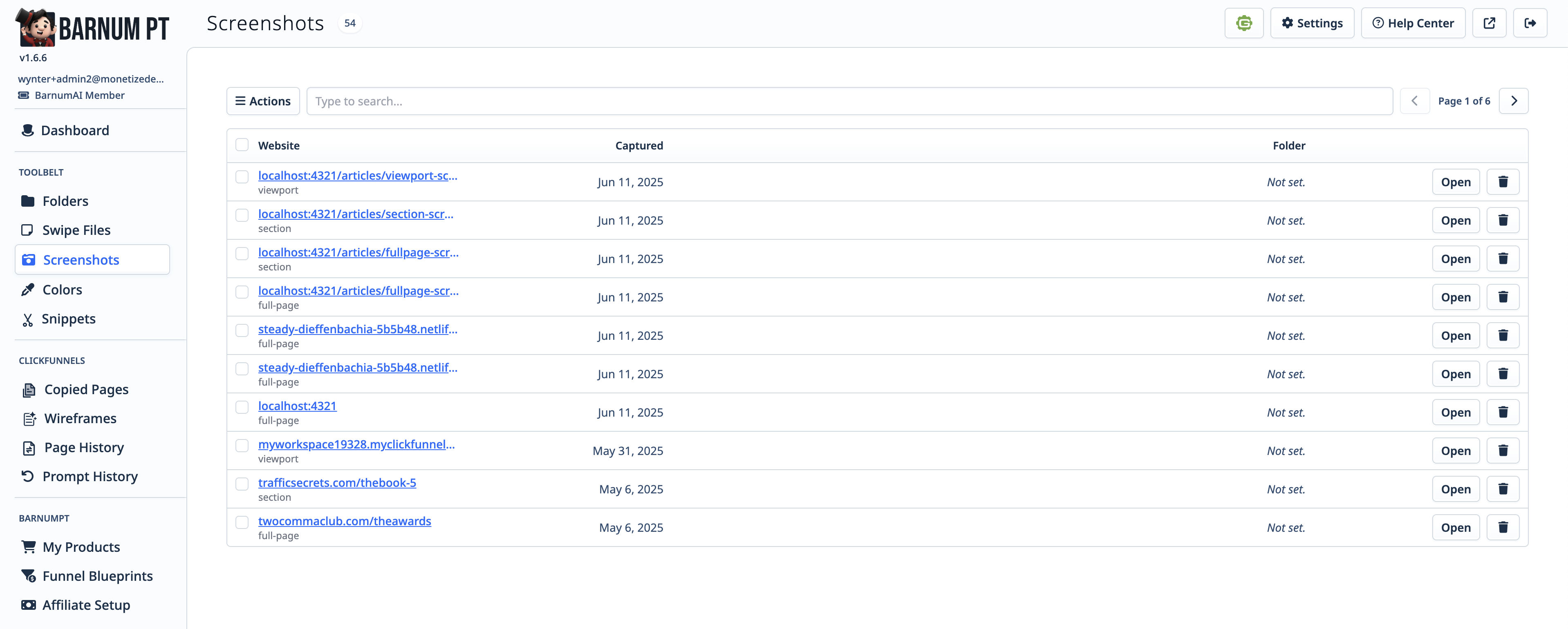
Task: Check the localhost:4321 full-page row checkbox
Action: coord(242,407)
